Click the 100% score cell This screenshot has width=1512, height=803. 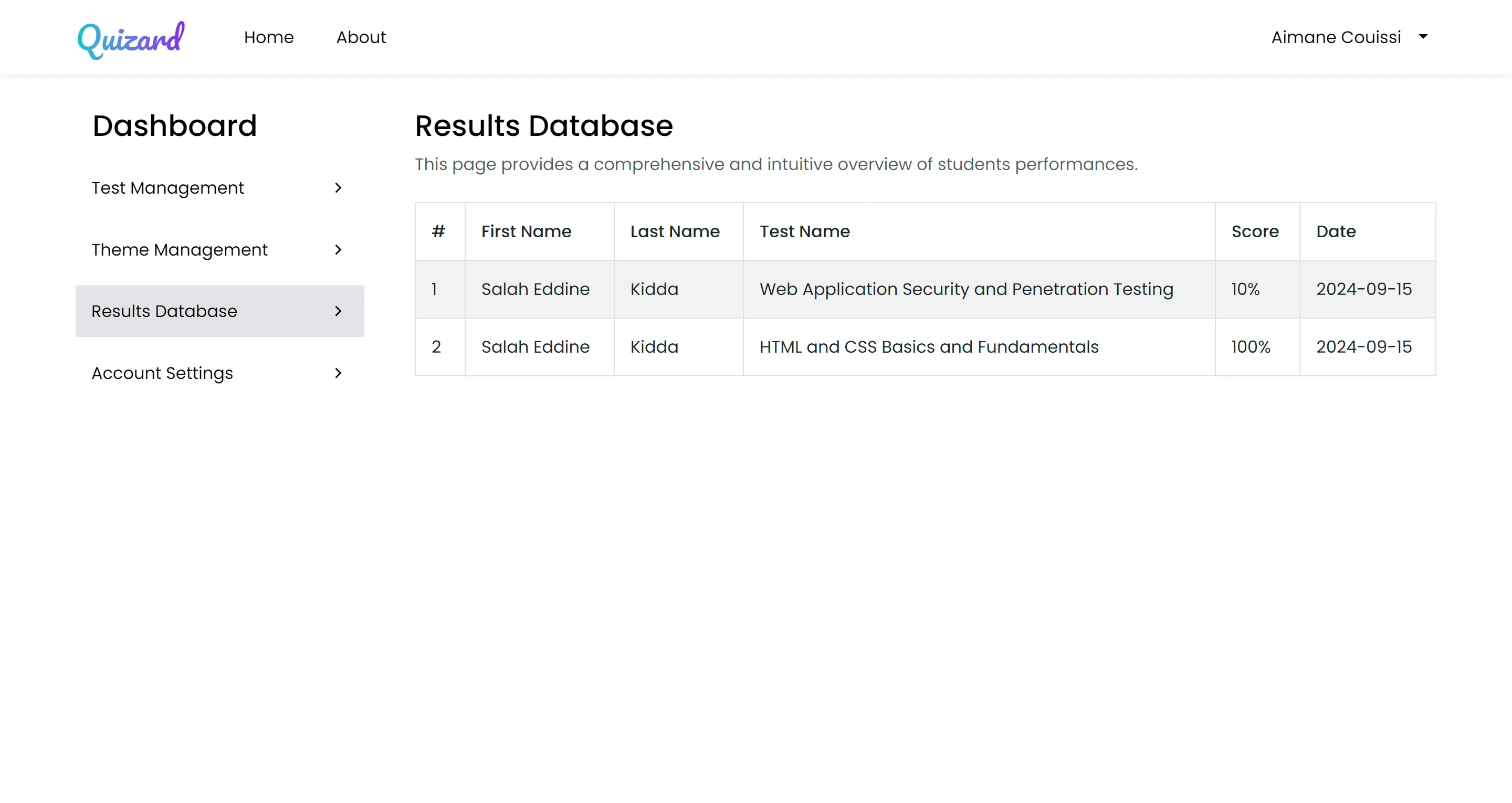[1257, 347]
